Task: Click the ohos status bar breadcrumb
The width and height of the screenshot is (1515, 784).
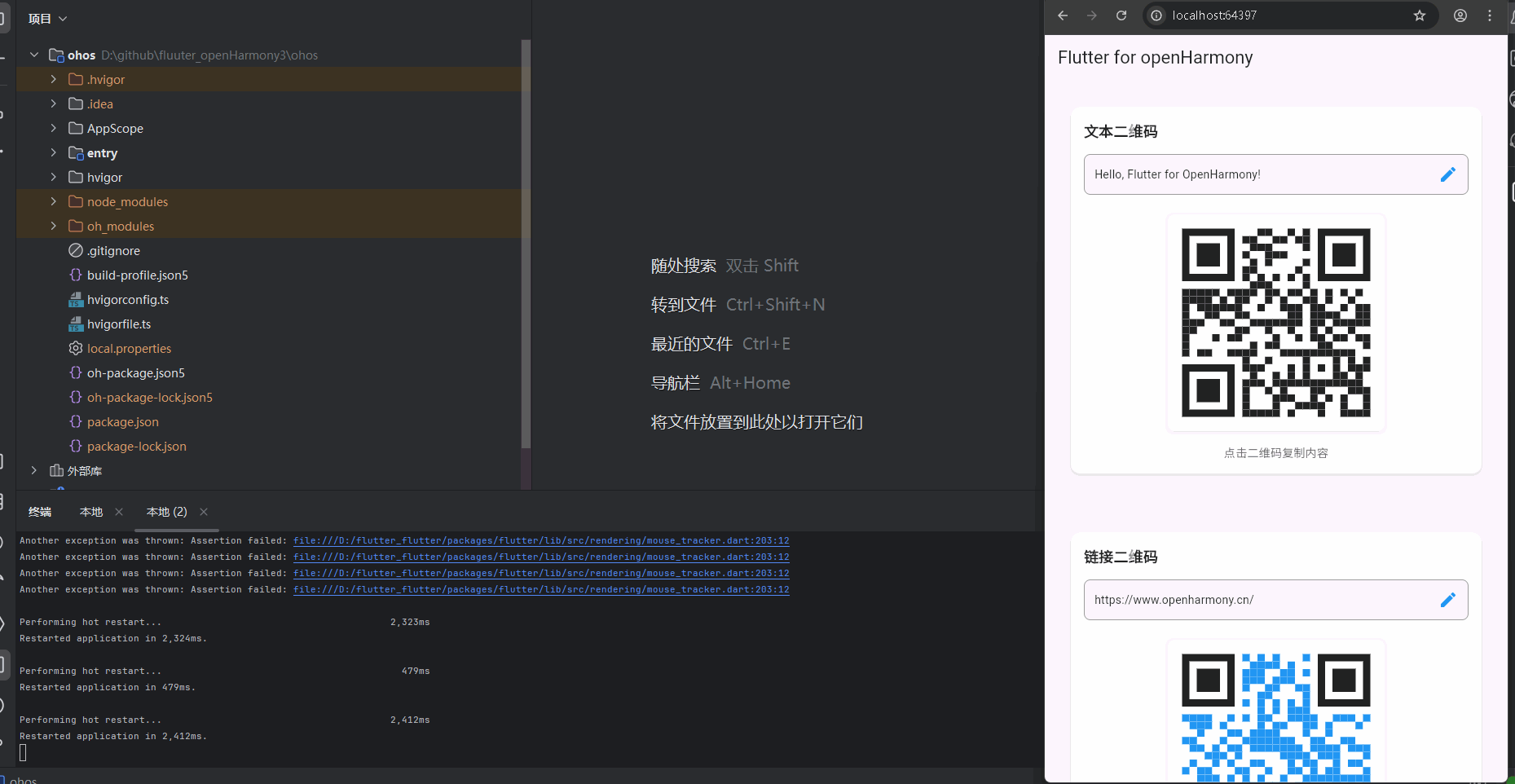Action: 24,780
